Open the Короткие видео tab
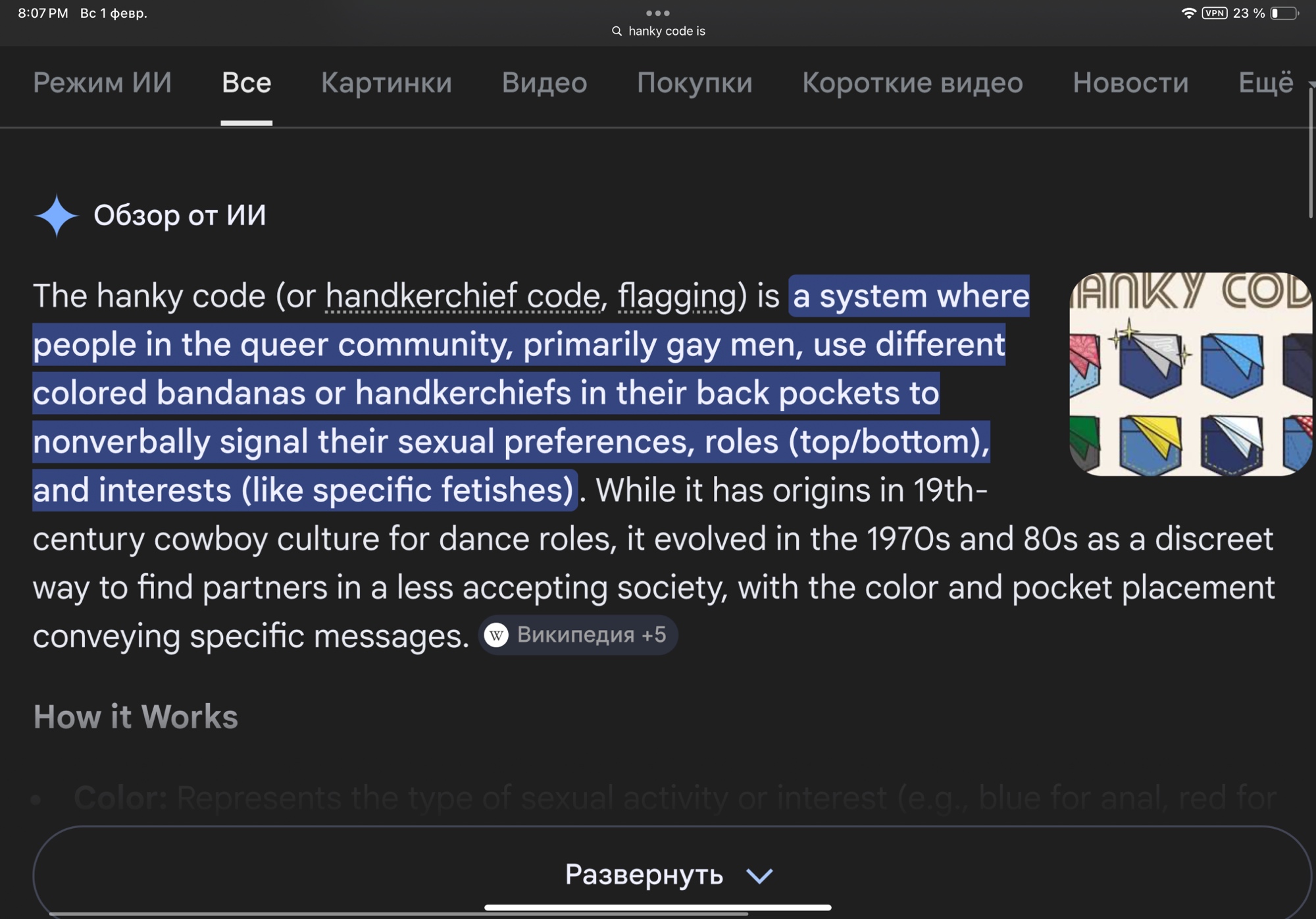The width and height of the screenshot is (1316, 919). [x=912, y=83]
